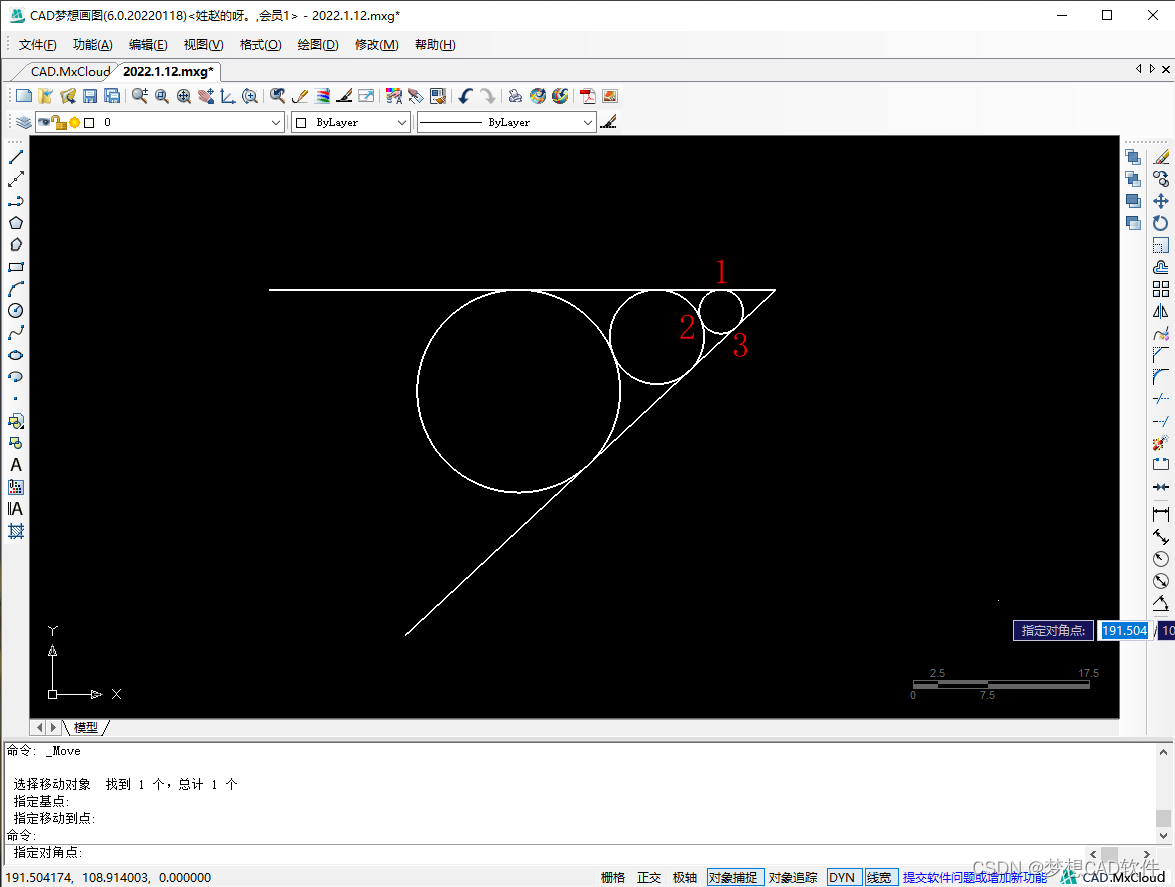The width and height of the screenshot is (1175, 887).
Task: Open the Layer manager icon
Action: (23, 122)
